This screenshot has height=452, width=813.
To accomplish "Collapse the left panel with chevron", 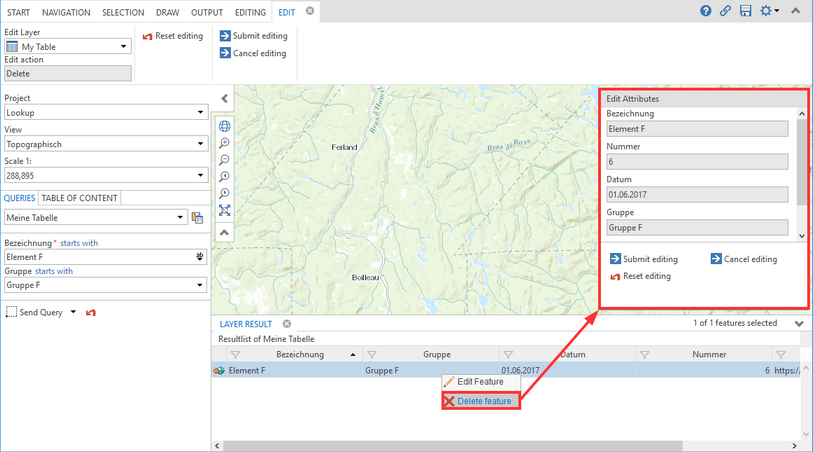I will [224, 98].
